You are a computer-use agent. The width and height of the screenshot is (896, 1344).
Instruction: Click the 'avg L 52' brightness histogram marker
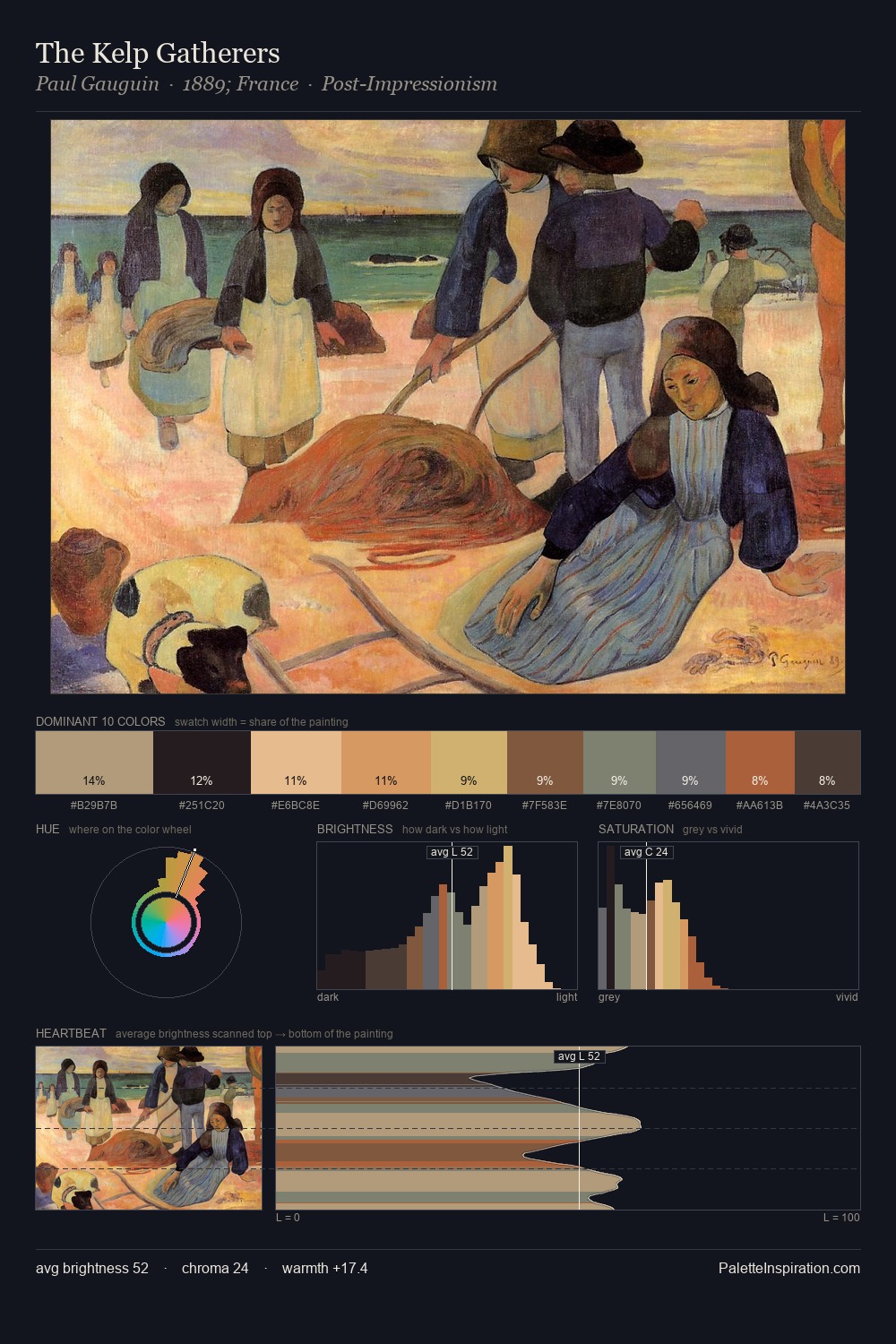[x=452, y=852]
